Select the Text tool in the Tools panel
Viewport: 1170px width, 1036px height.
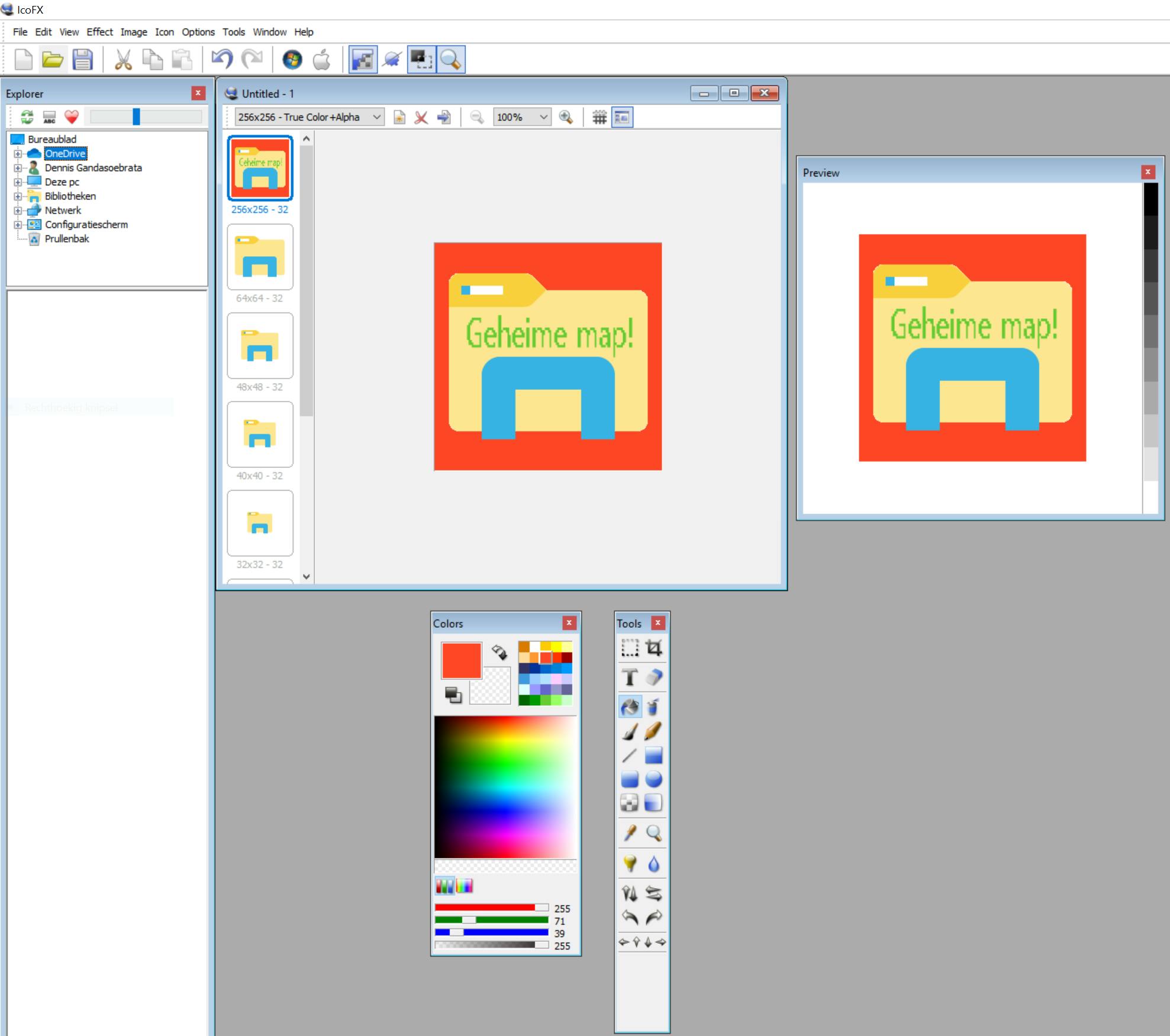pyautogui.click(x=630, y=677)
